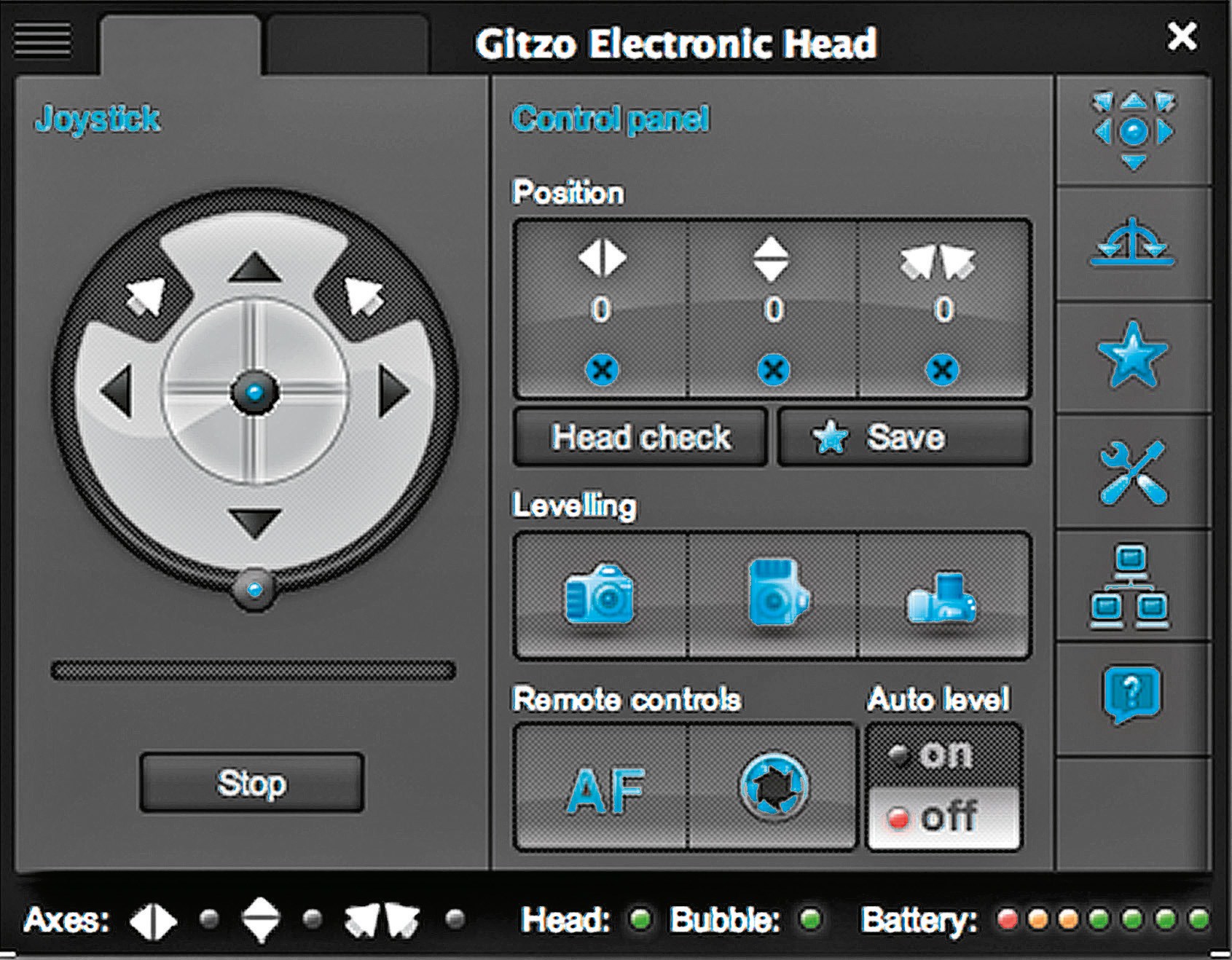Click the roll axis status icon
The image size is (1232, 960).
click(x=382, y=921)
